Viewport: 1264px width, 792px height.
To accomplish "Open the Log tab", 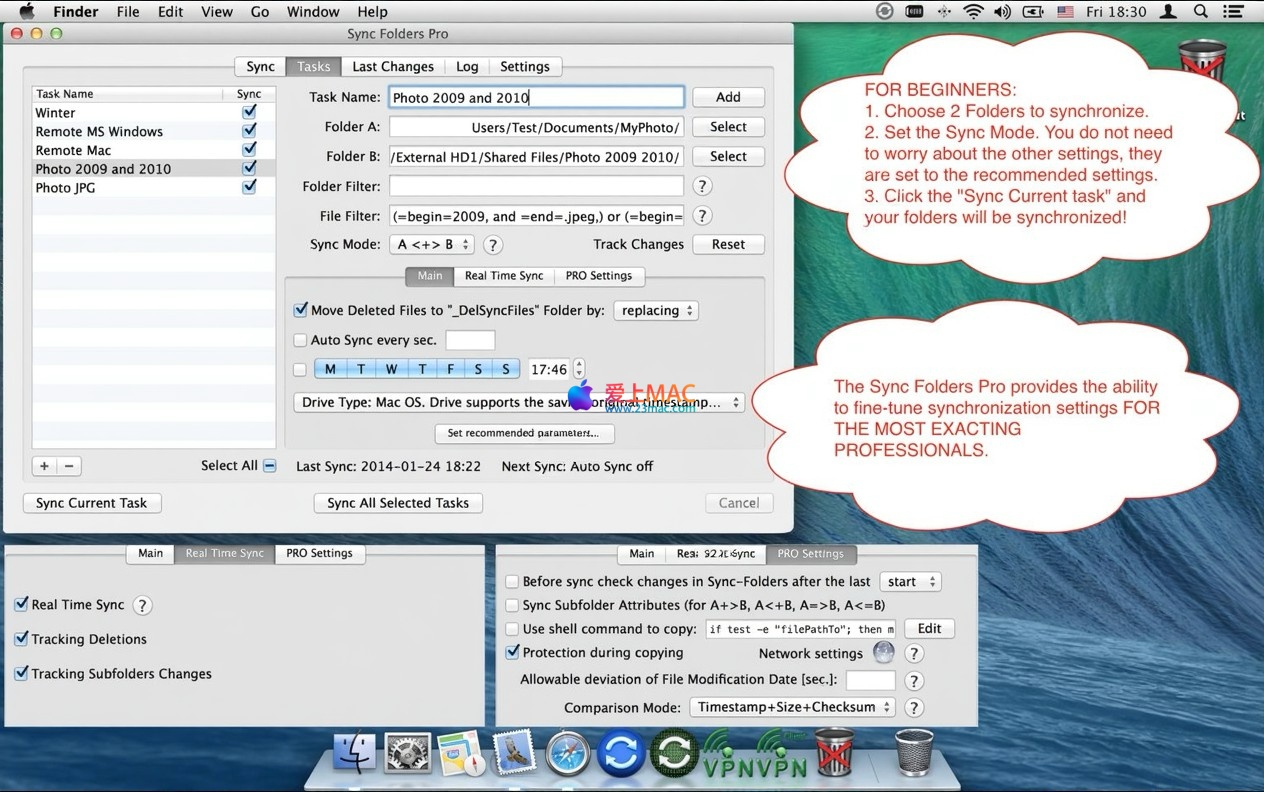I will (467, 67).
